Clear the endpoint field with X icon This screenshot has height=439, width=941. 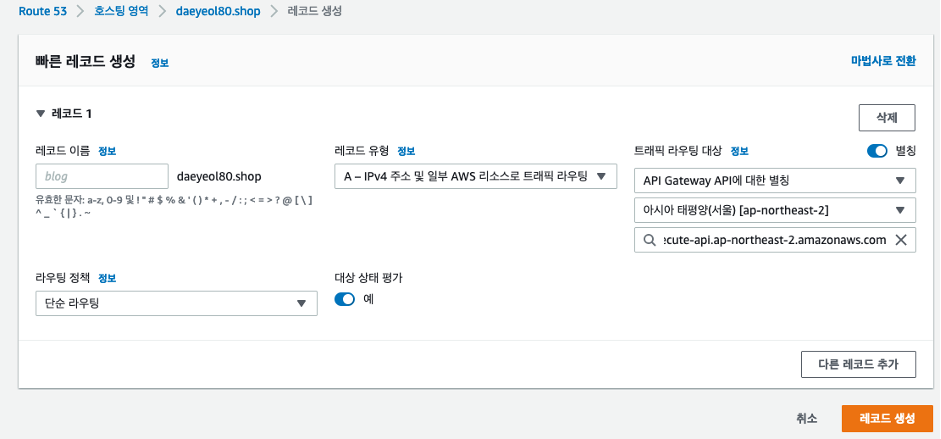(x=900, y=240)
